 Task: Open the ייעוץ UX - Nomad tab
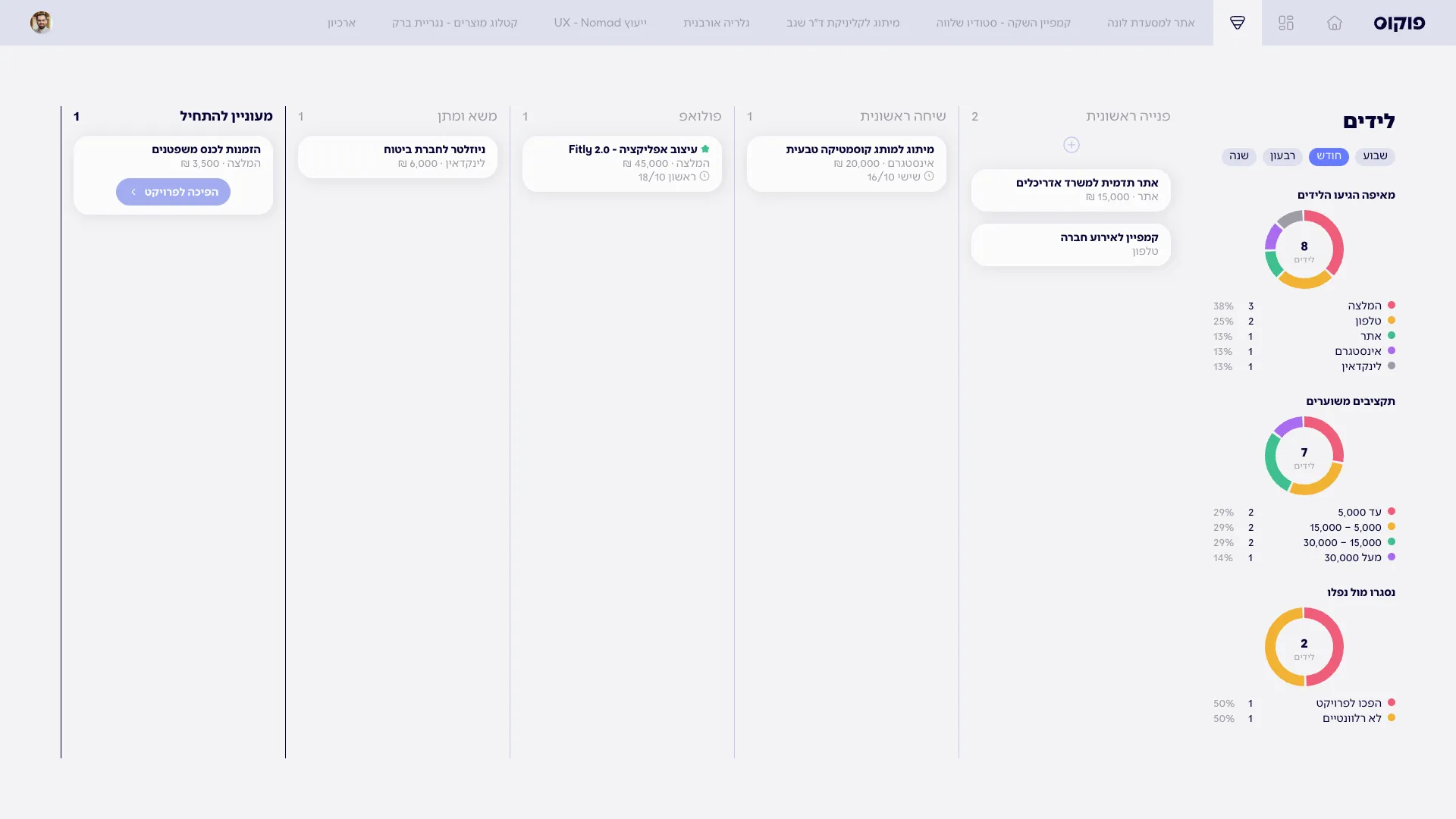click(x=600, y=23)
